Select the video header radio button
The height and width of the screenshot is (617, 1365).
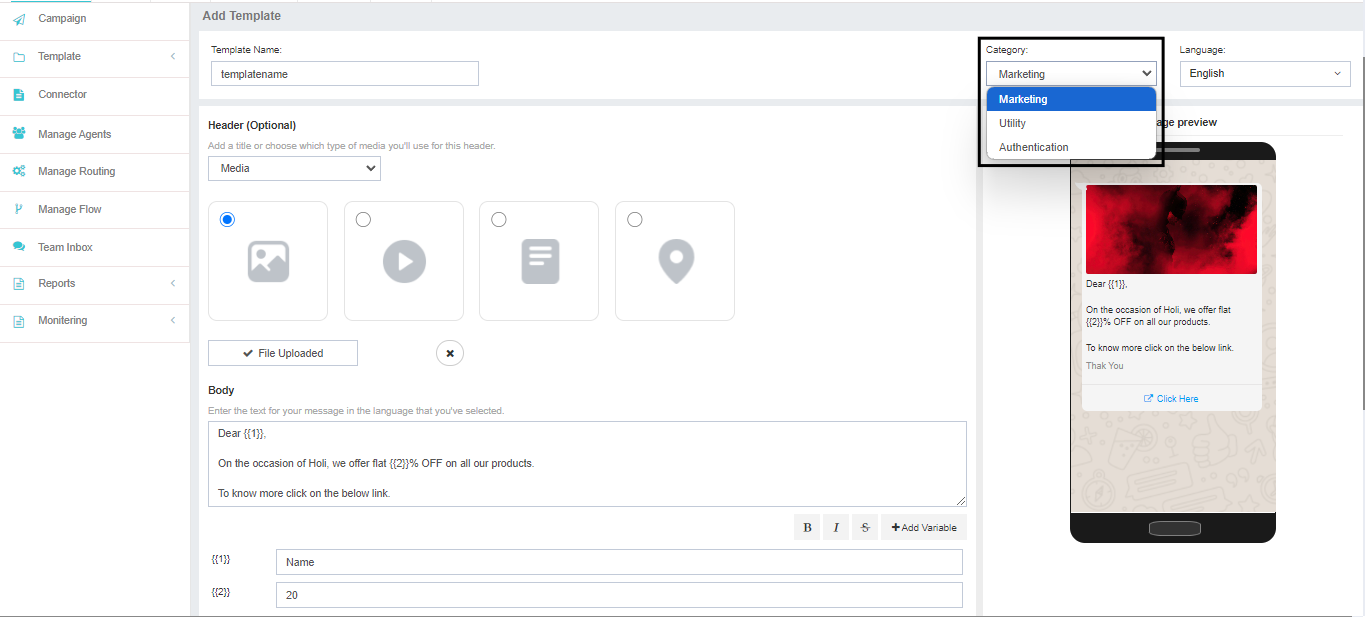tap(363, 220)
